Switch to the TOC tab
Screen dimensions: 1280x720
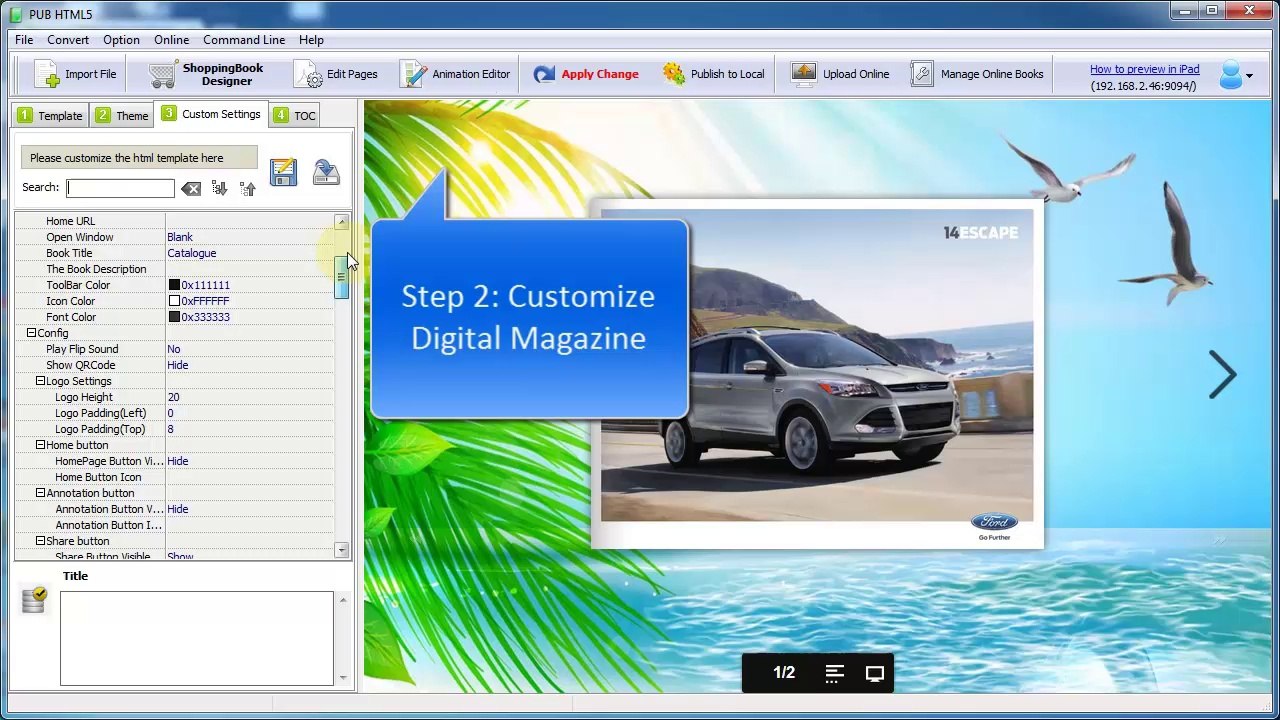point(295,116)
